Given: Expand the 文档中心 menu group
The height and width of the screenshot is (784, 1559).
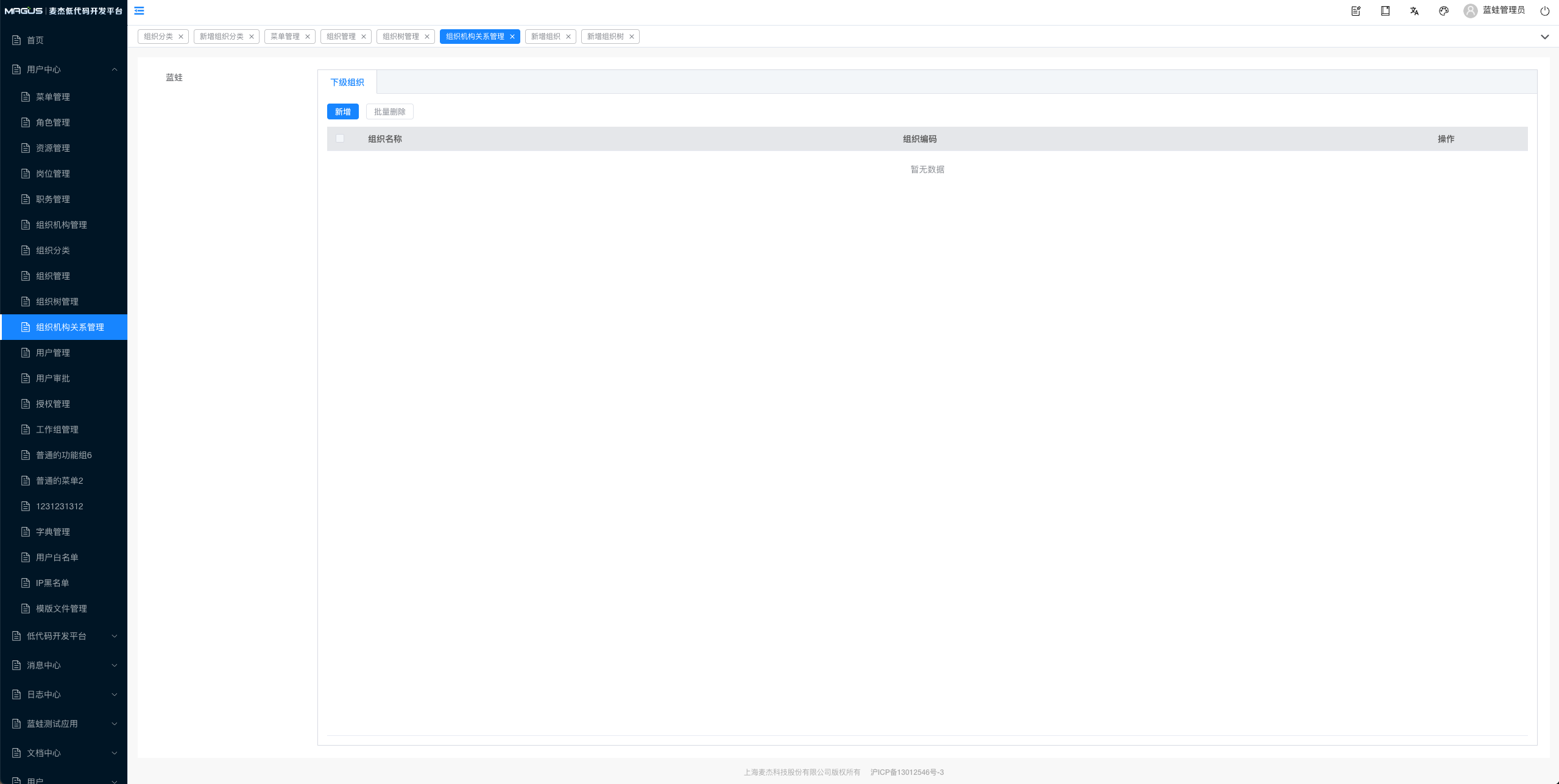Looking at the screenshot, I should tap(63, 753).
